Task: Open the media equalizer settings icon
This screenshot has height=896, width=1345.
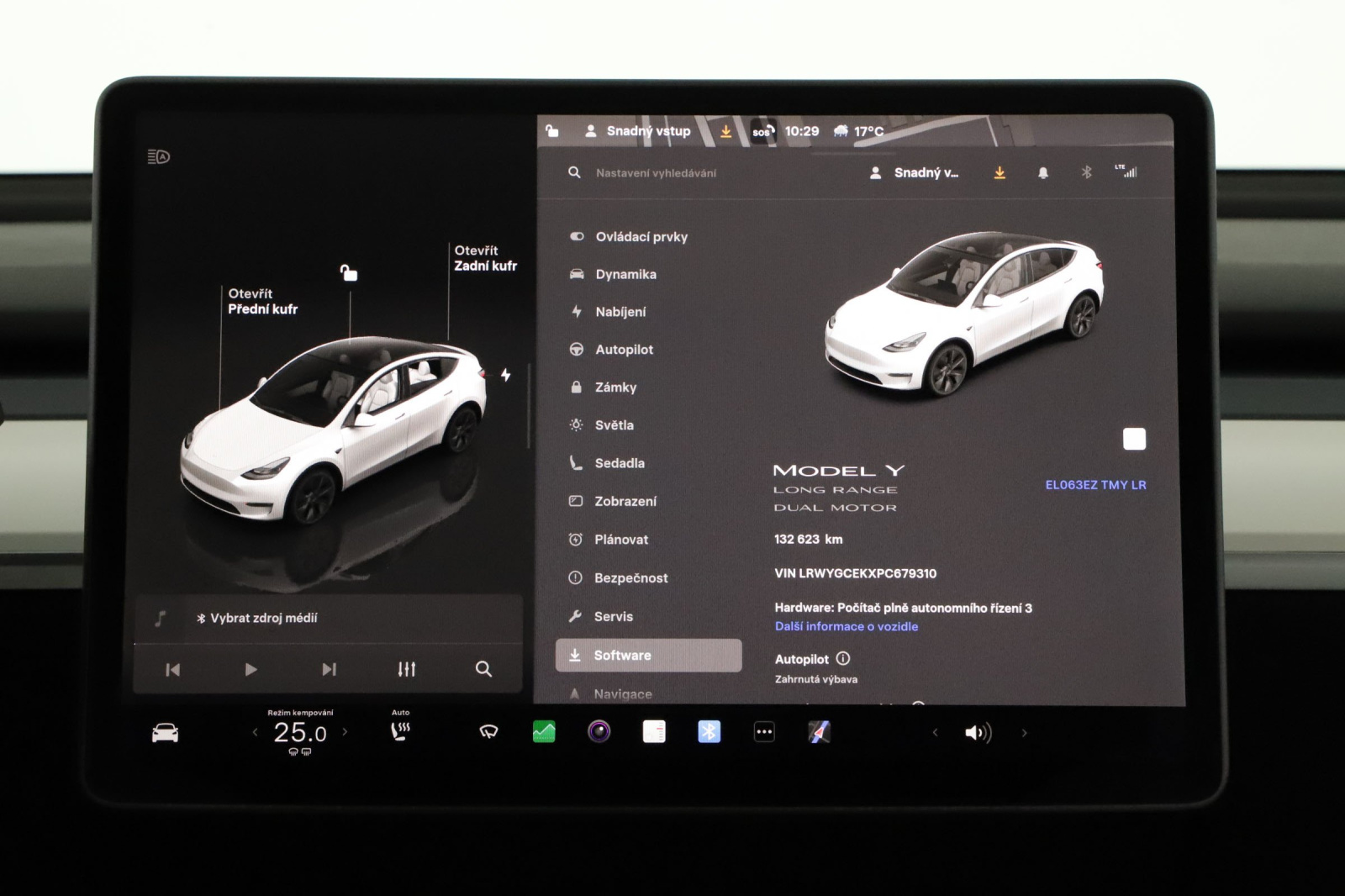Action: coord(407,669)
